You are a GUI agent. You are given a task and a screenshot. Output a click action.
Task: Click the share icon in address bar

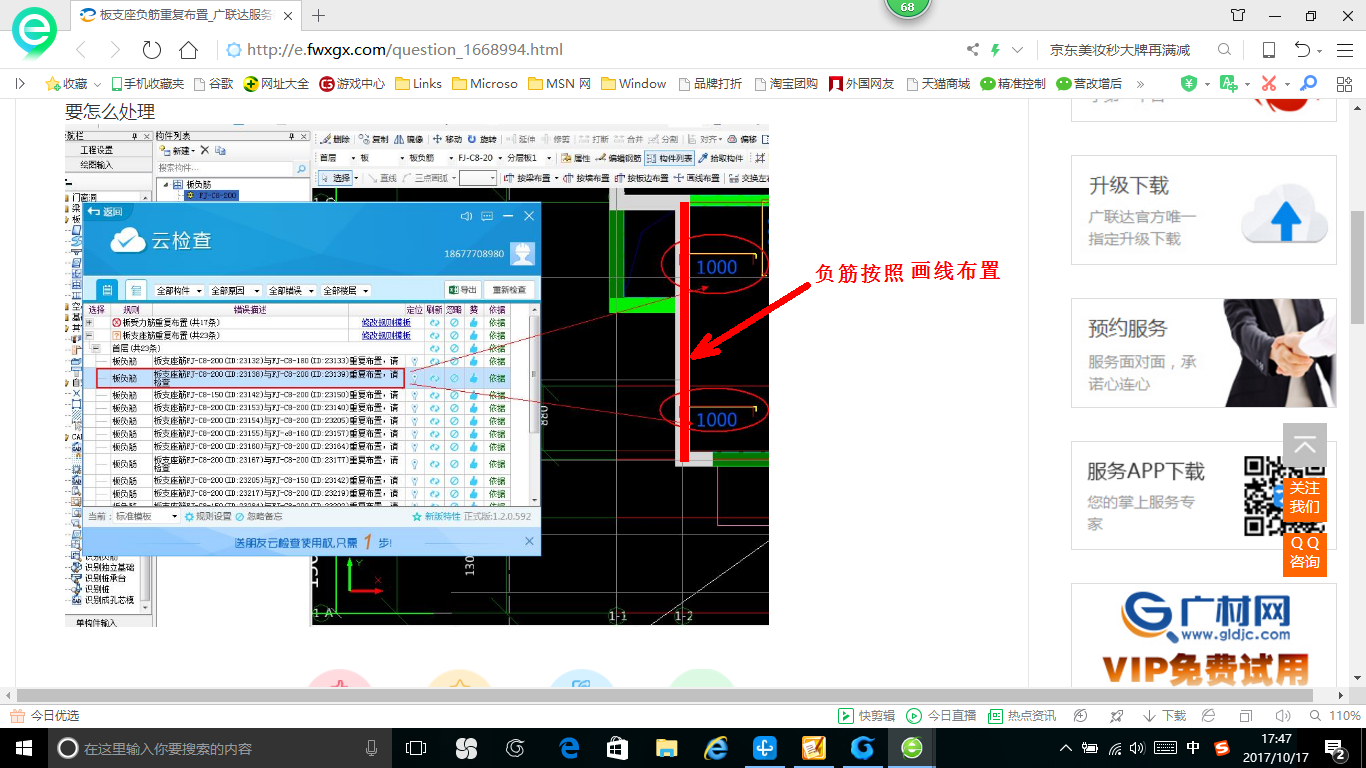(x=973, y=50)
